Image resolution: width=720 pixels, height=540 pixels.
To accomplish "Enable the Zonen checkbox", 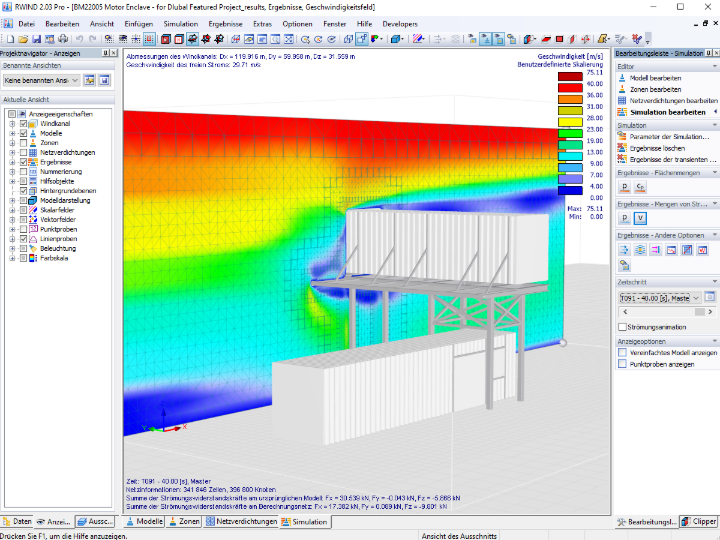I will [23, 143].
